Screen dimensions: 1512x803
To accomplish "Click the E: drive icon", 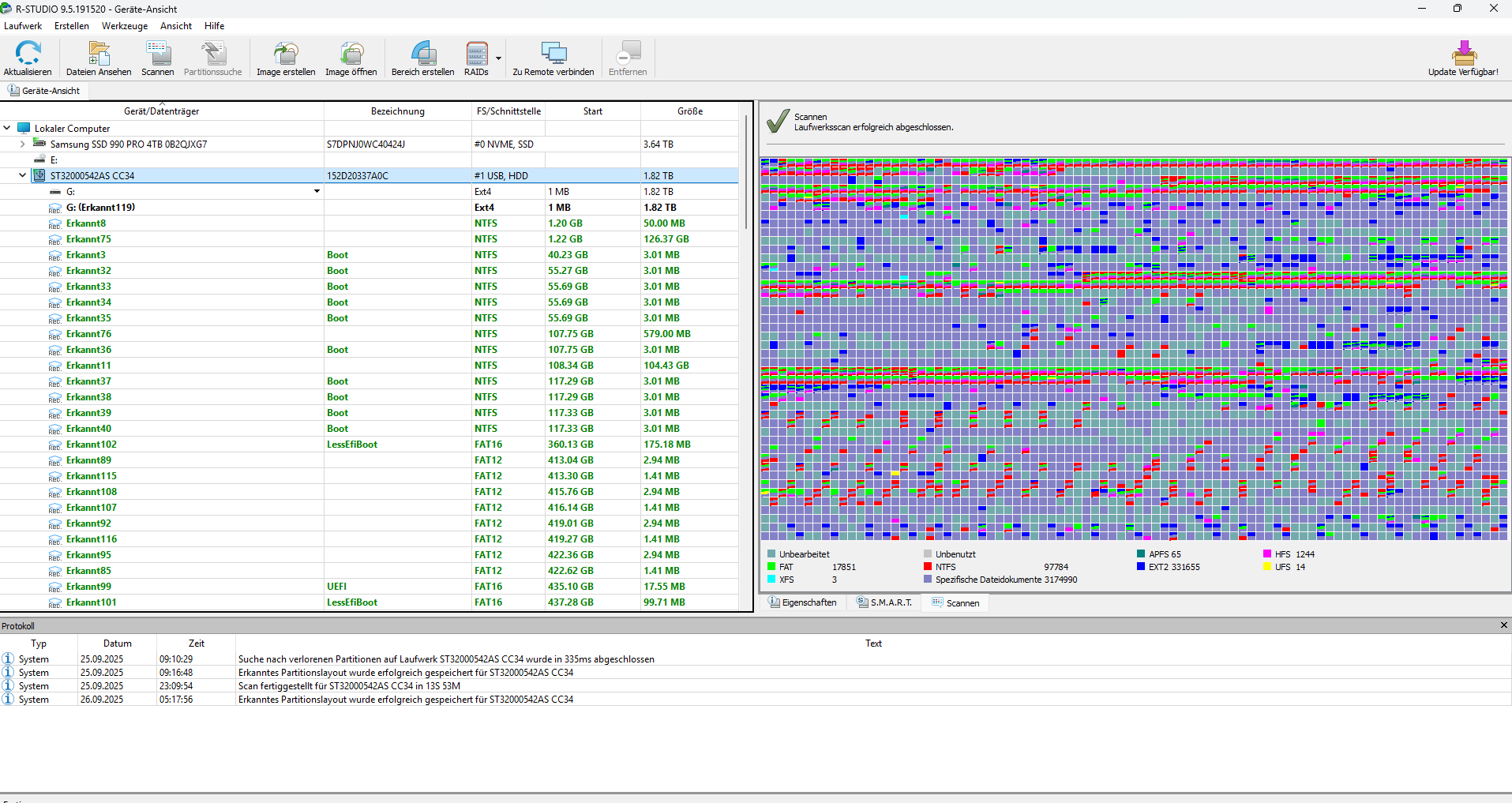I will pos(39,159).
